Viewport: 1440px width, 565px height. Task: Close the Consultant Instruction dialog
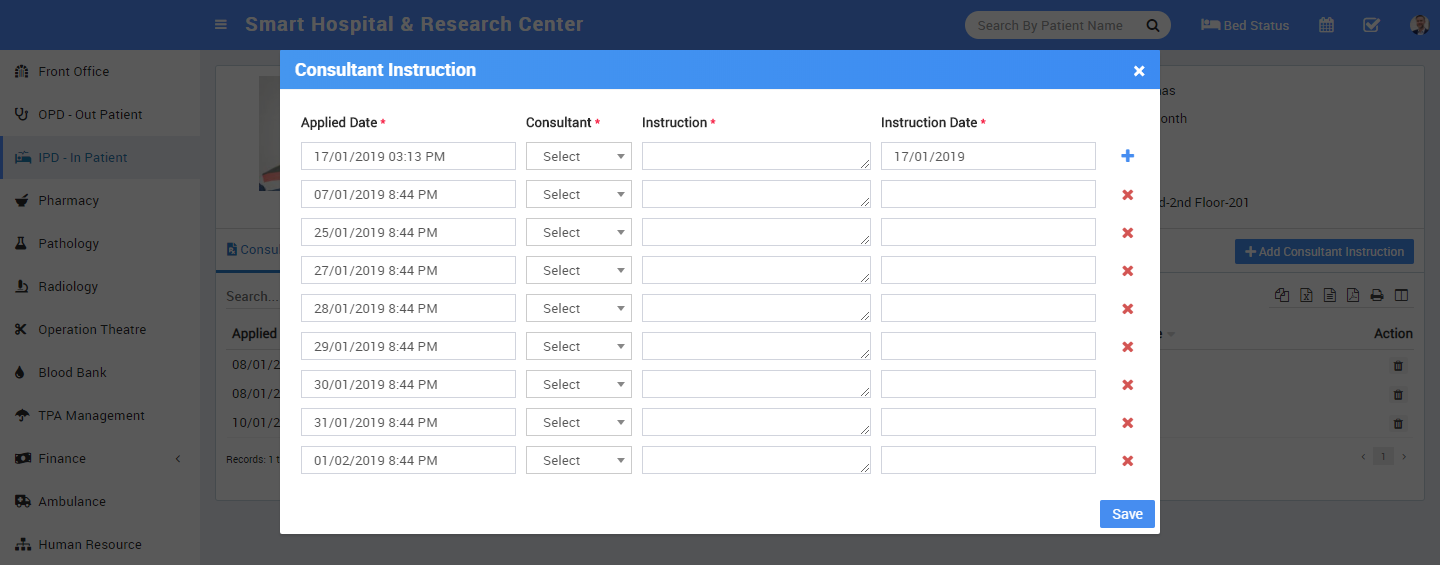1138,71
